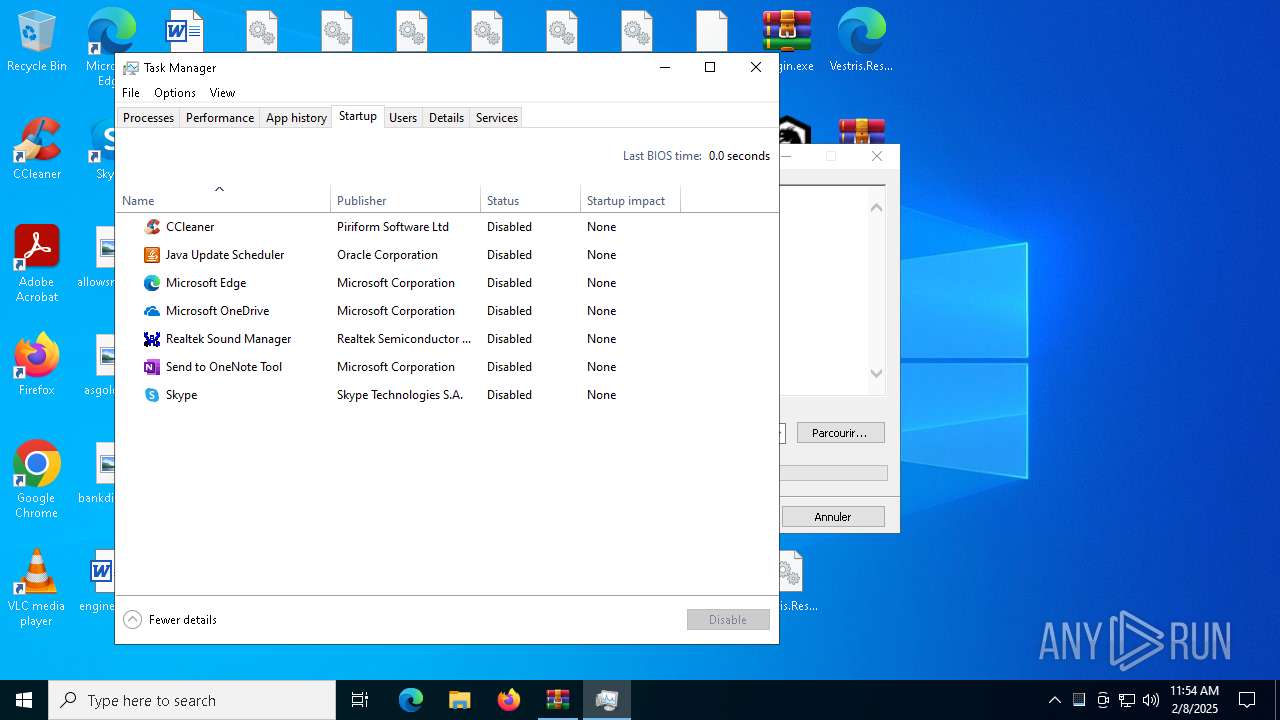The height and width of the screenshot is (720, 1280).
Task: Switch to the Processes tab
Action: click(x=148, y=118)
